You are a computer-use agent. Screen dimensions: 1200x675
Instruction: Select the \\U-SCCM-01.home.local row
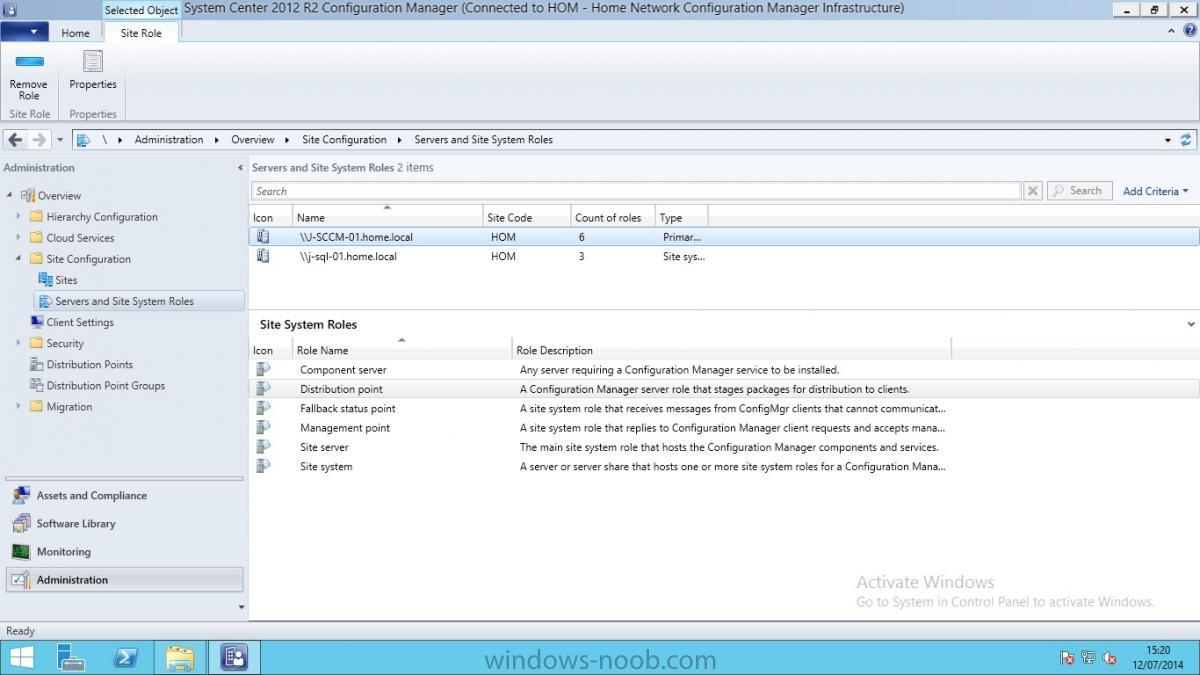(724, 237)
